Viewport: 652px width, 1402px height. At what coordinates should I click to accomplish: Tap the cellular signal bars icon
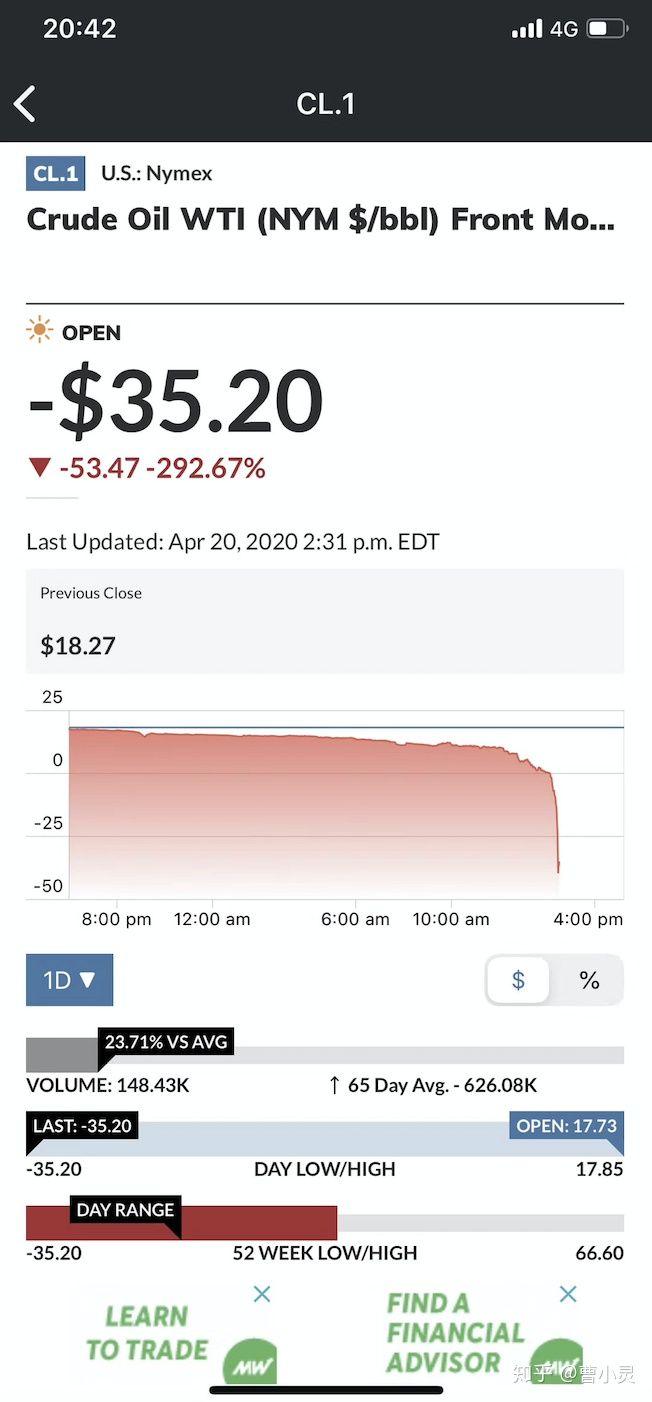click(x=527, y=28)
